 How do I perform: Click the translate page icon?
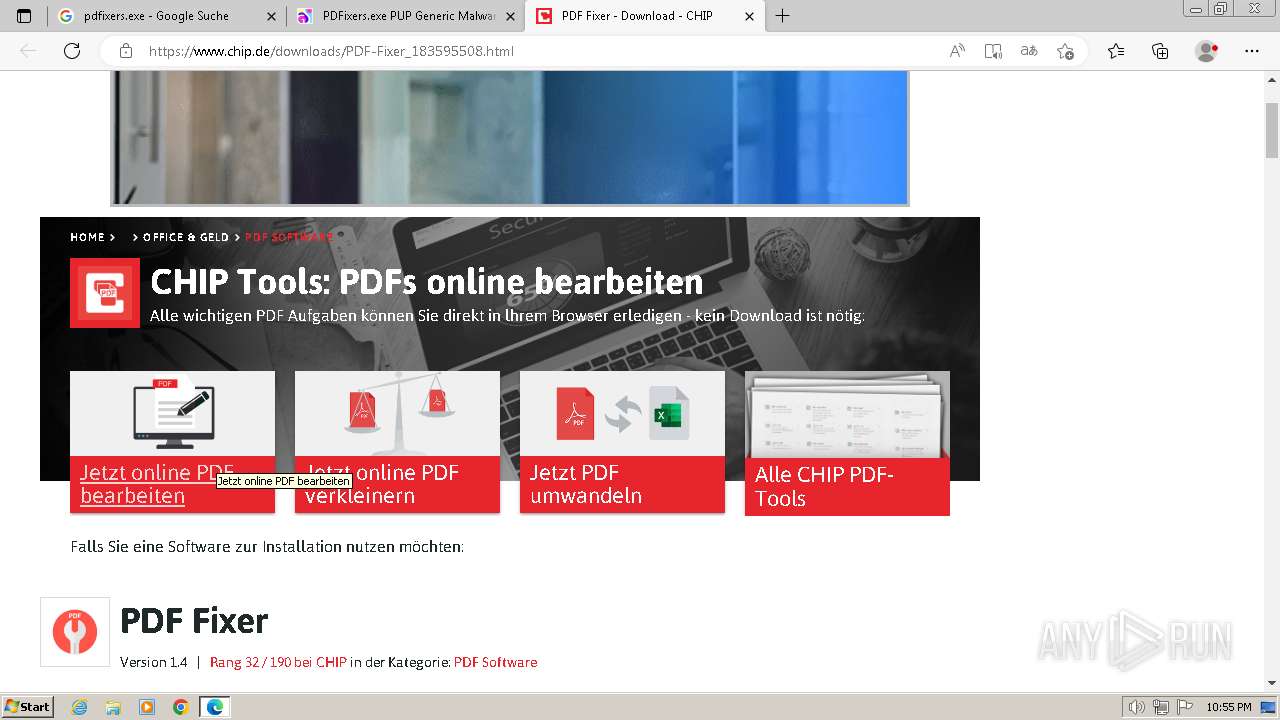1029,51
